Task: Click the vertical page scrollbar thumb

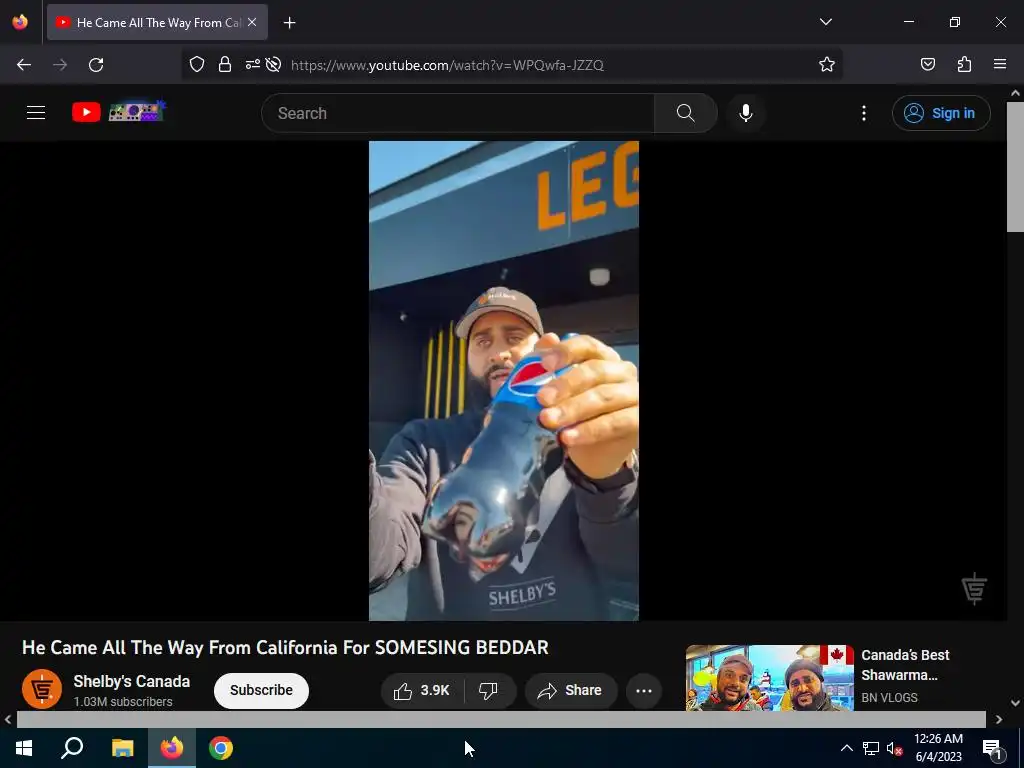Action: point(1015,167)
